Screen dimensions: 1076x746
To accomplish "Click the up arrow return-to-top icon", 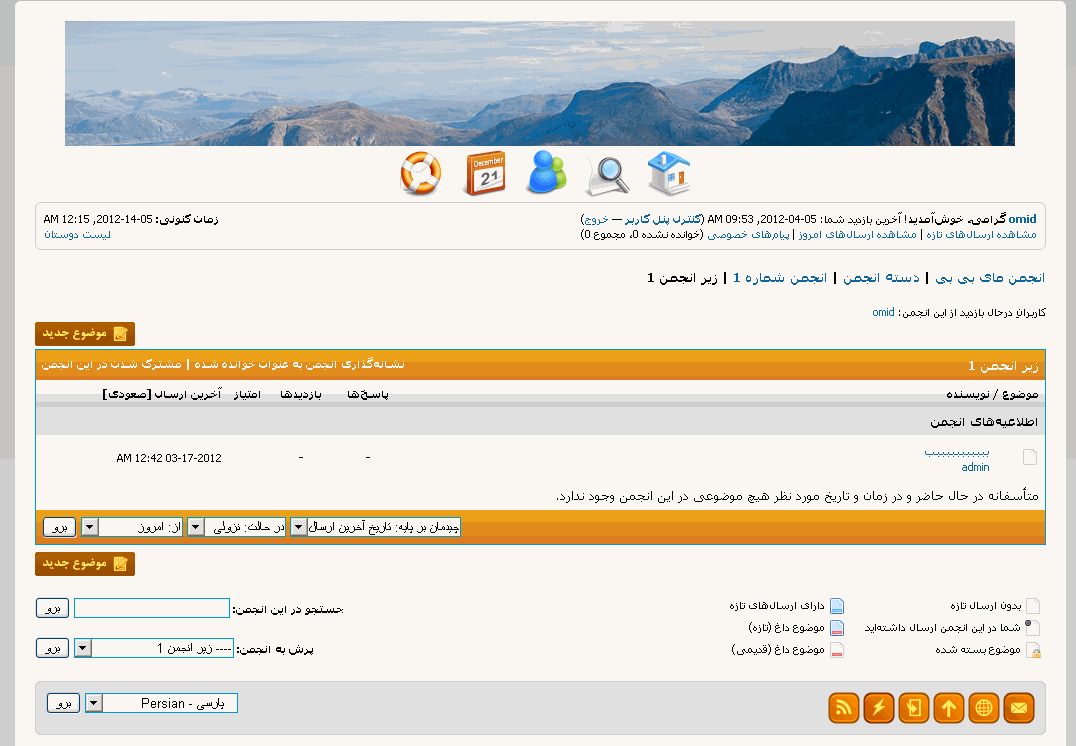I will point(949,708).
